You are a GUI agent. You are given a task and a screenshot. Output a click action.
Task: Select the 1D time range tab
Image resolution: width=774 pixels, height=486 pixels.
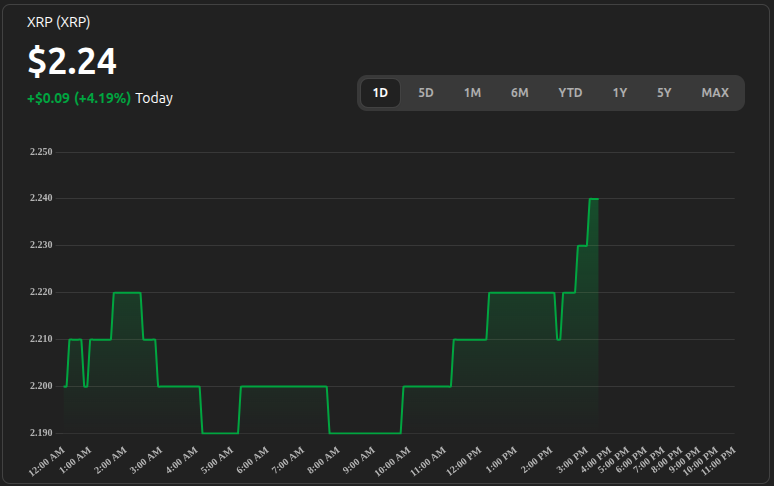(380, 93)
